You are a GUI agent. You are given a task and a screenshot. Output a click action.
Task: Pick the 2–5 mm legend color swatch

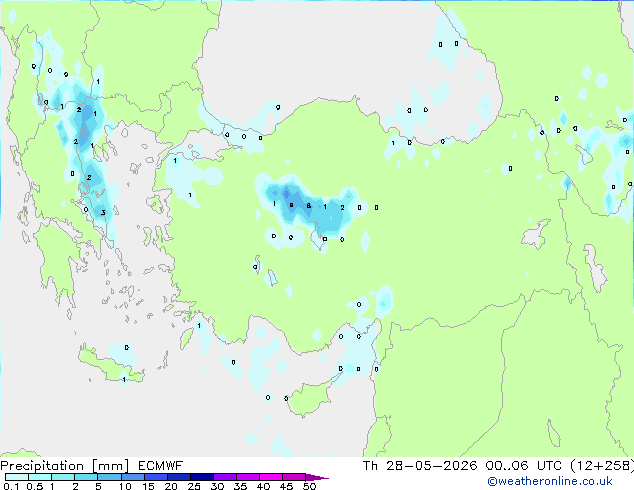[86, 477]
